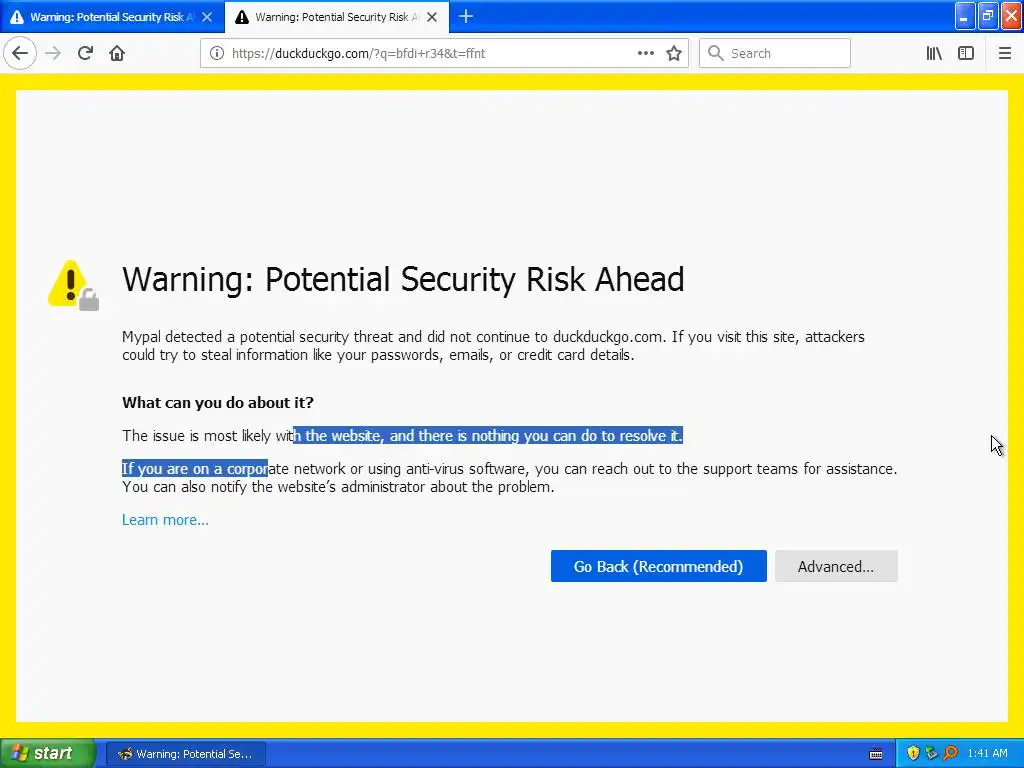Click the security shield tray icon
Image resolution: width=1024 pixels, height=768 pixels.
913,753
